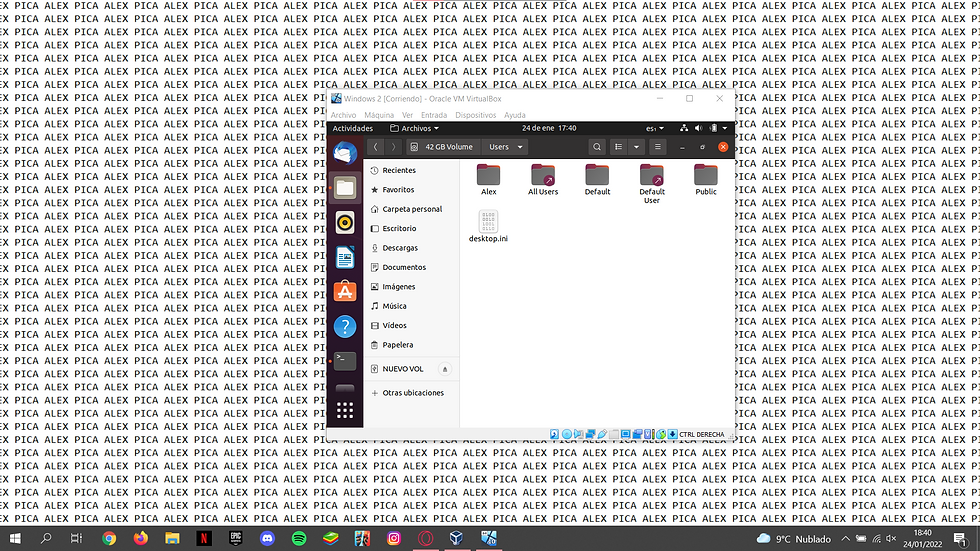The image size is (980, 551).
Task: Open Documentos in the sidebar
Action: (411, 267)
